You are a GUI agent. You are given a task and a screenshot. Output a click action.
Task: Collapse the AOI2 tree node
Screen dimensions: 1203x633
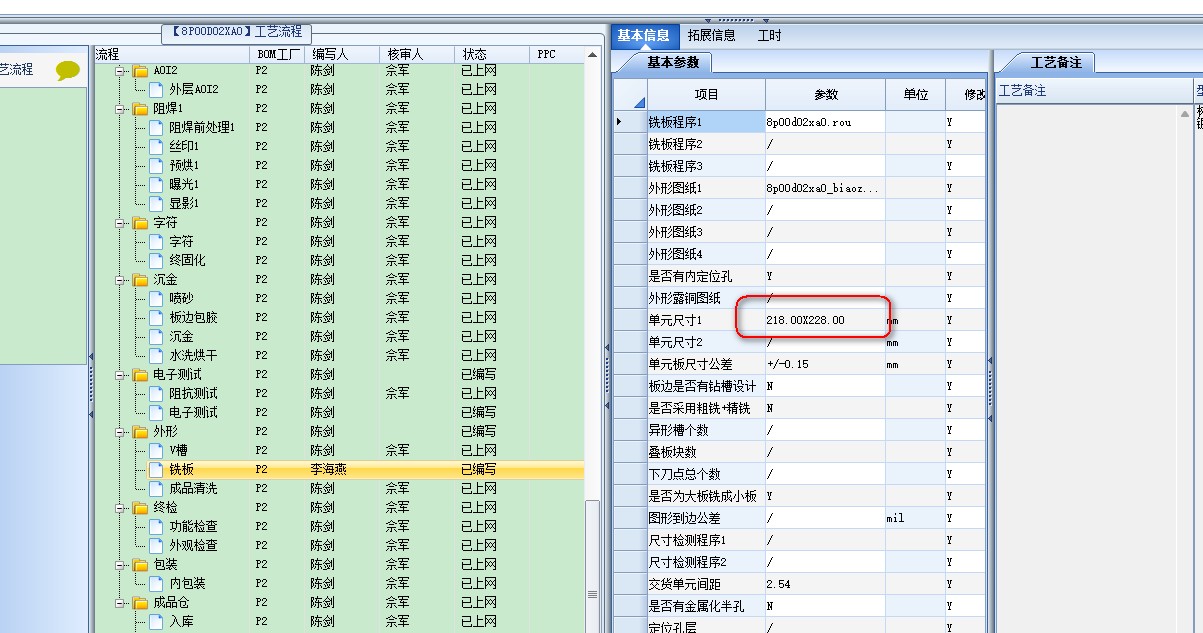(x=121, y=71)
